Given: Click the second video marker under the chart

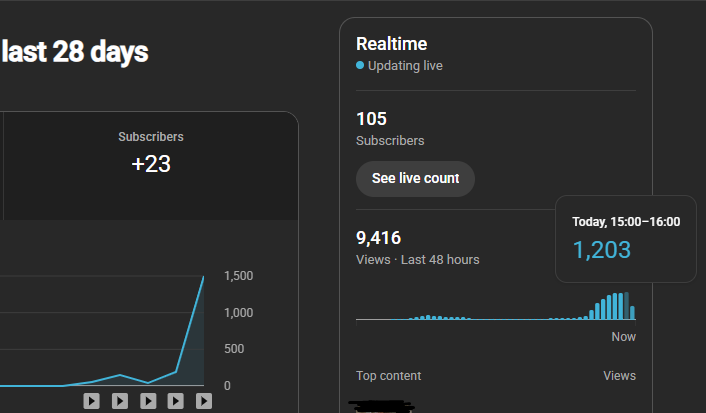Looking at the screenshot, I should pos(120,401).
